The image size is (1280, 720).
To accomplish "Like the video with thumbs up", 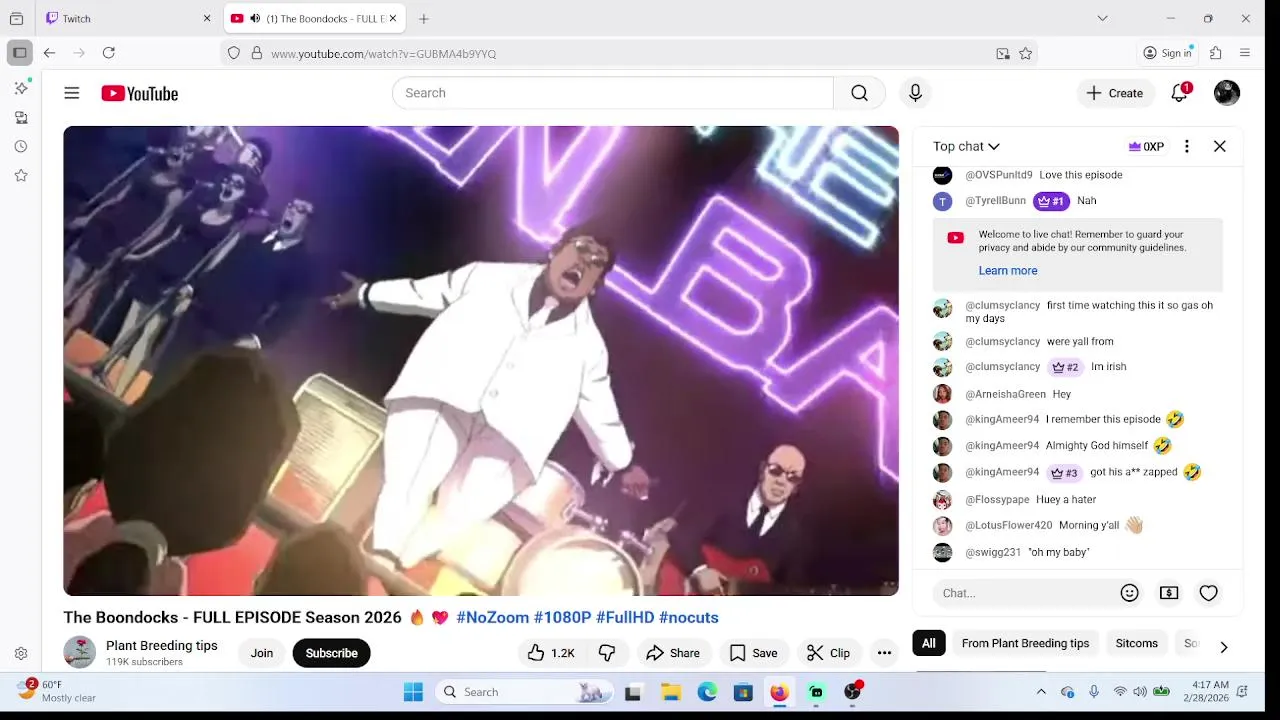I will pyautogui.click(x=551, y=653).
